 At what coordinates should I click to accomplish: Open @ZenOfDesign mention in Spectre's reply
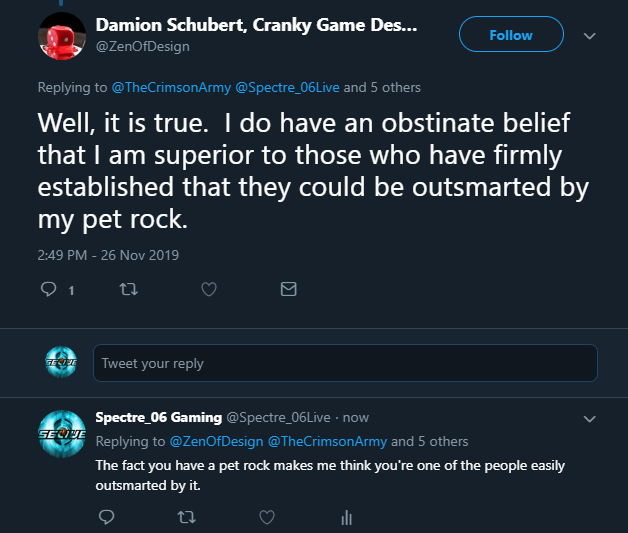[x=216, y=441]
